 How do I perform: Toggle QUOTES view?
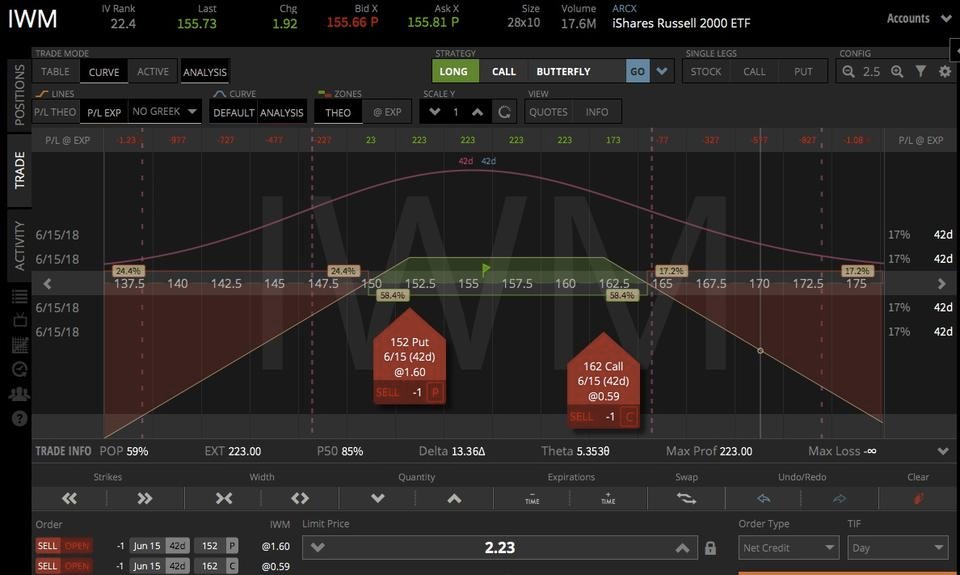click(548, 112)
